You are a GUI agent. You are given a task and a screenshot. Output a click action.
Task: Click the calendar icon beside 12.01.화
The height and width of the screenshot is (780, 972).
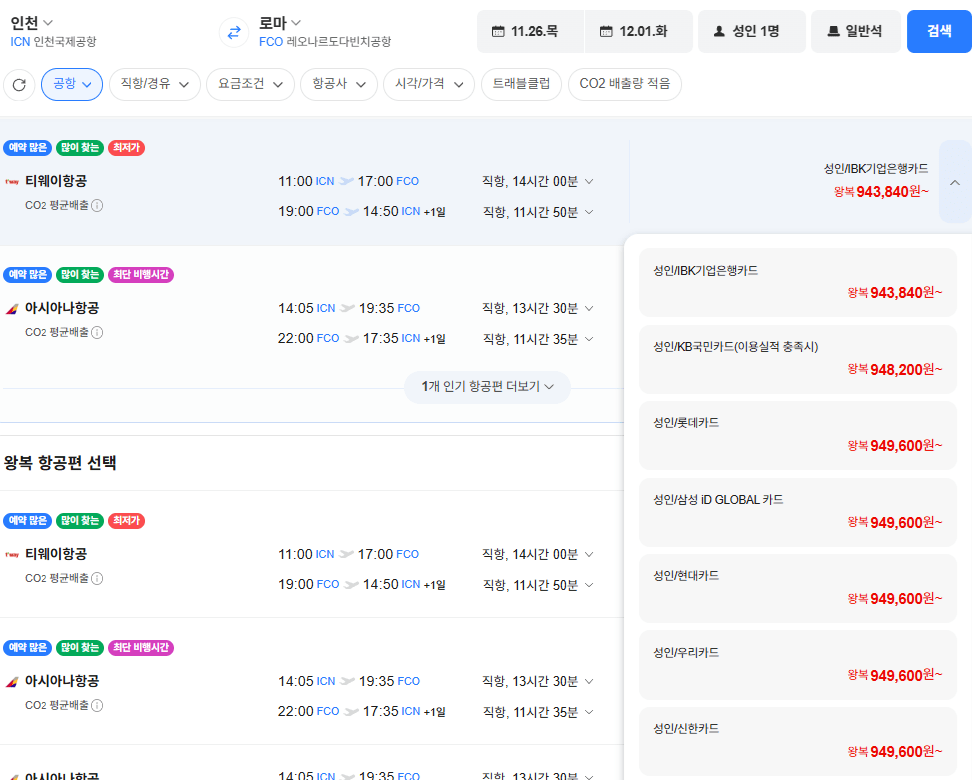(606, 31)
